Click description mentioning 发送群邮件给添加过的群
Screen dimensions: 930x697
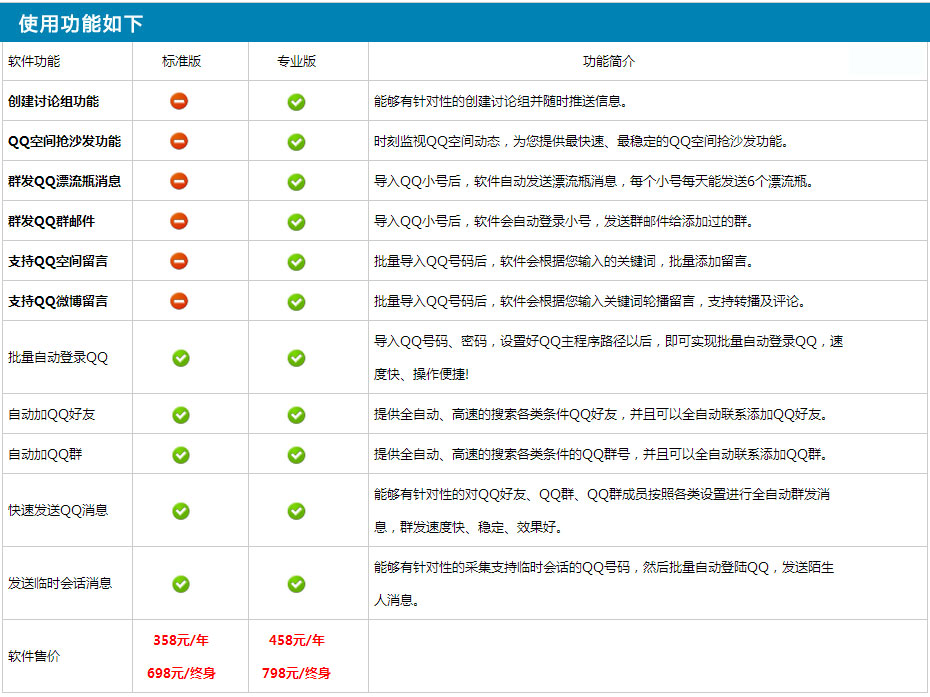pos(563,221)
